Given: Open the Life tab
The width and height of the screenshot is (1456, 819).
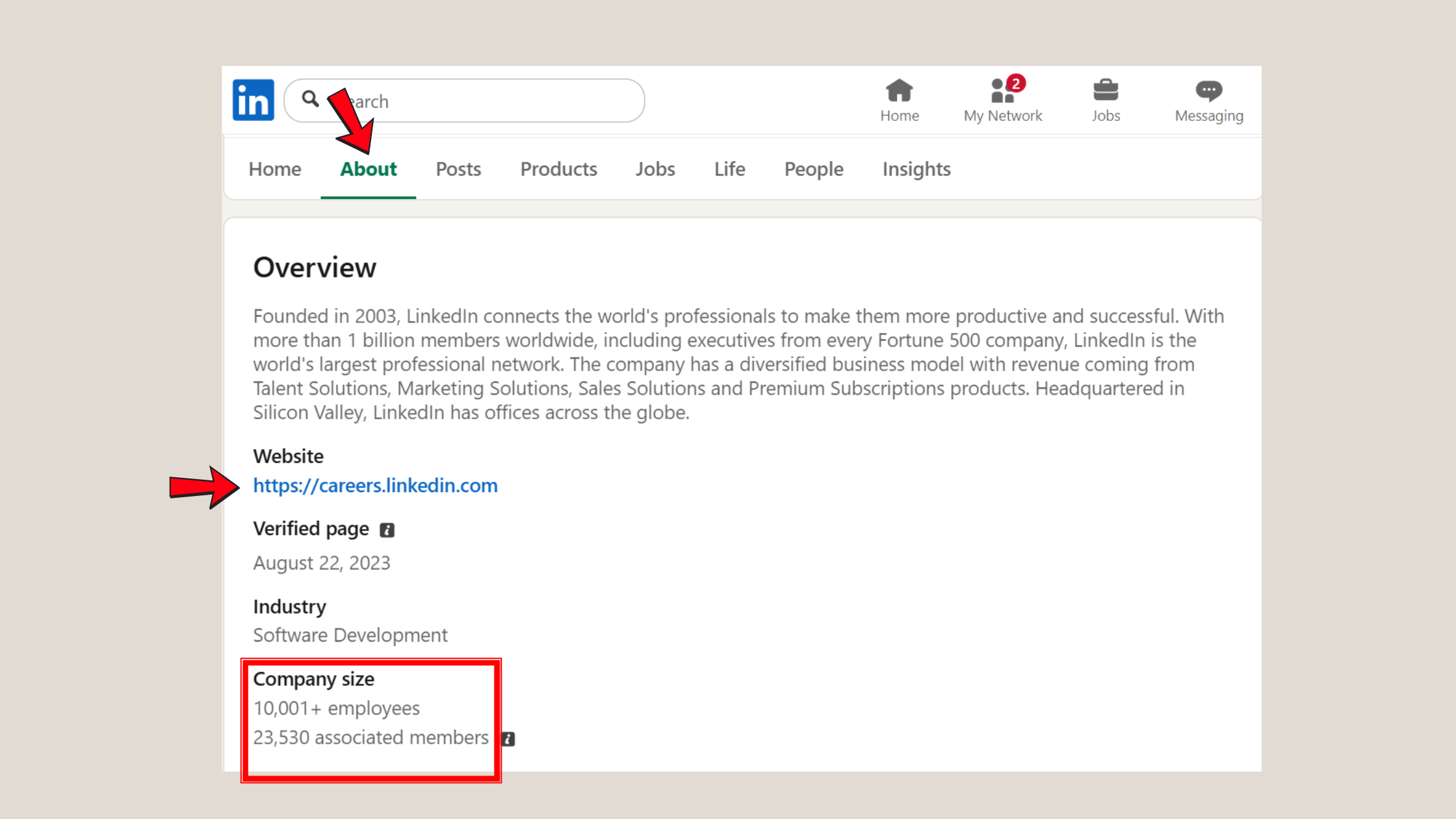Looking at the screenshot, I should pyautogui.click(x=730, y=169).
